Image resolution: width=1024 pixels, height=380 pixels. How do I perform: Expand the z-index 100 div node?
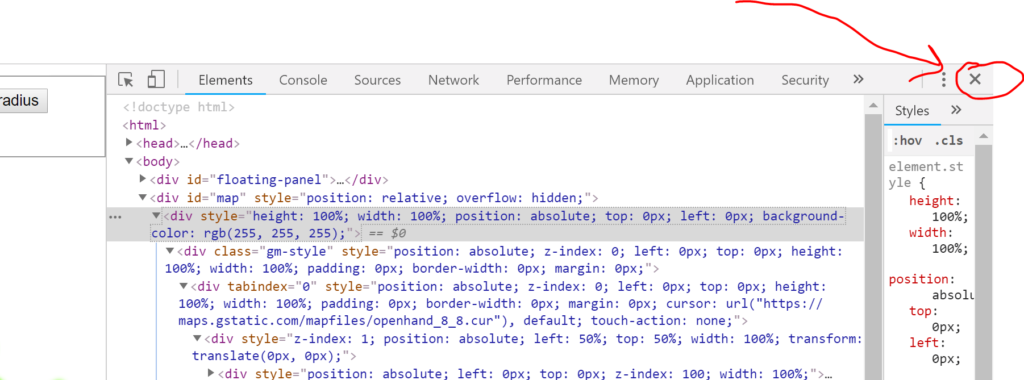pyautogui.click(x=211, y=373)
